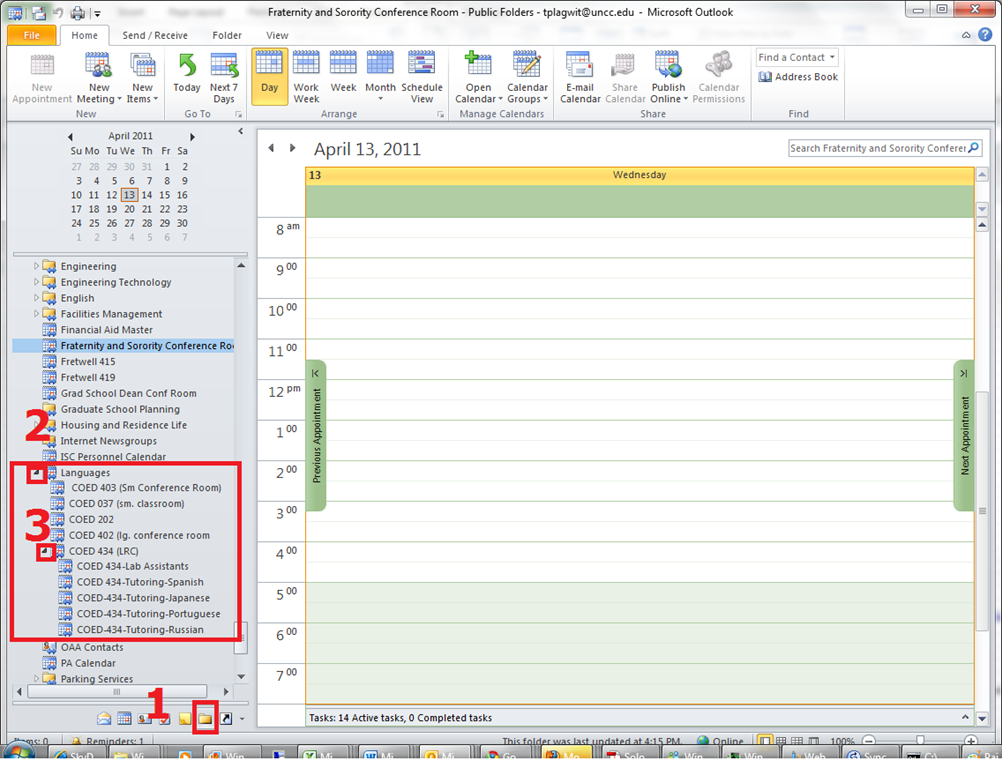Select COED-434-Tutoring-Japanese calendar
The image size is (1002, 768).
[x=143, y=598]
